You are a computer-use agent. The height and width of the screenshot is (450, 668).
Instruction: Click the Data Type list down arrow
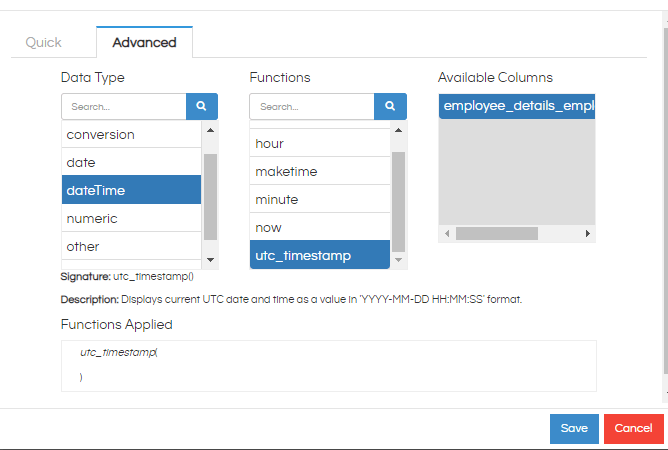click(x=210, y=260)
